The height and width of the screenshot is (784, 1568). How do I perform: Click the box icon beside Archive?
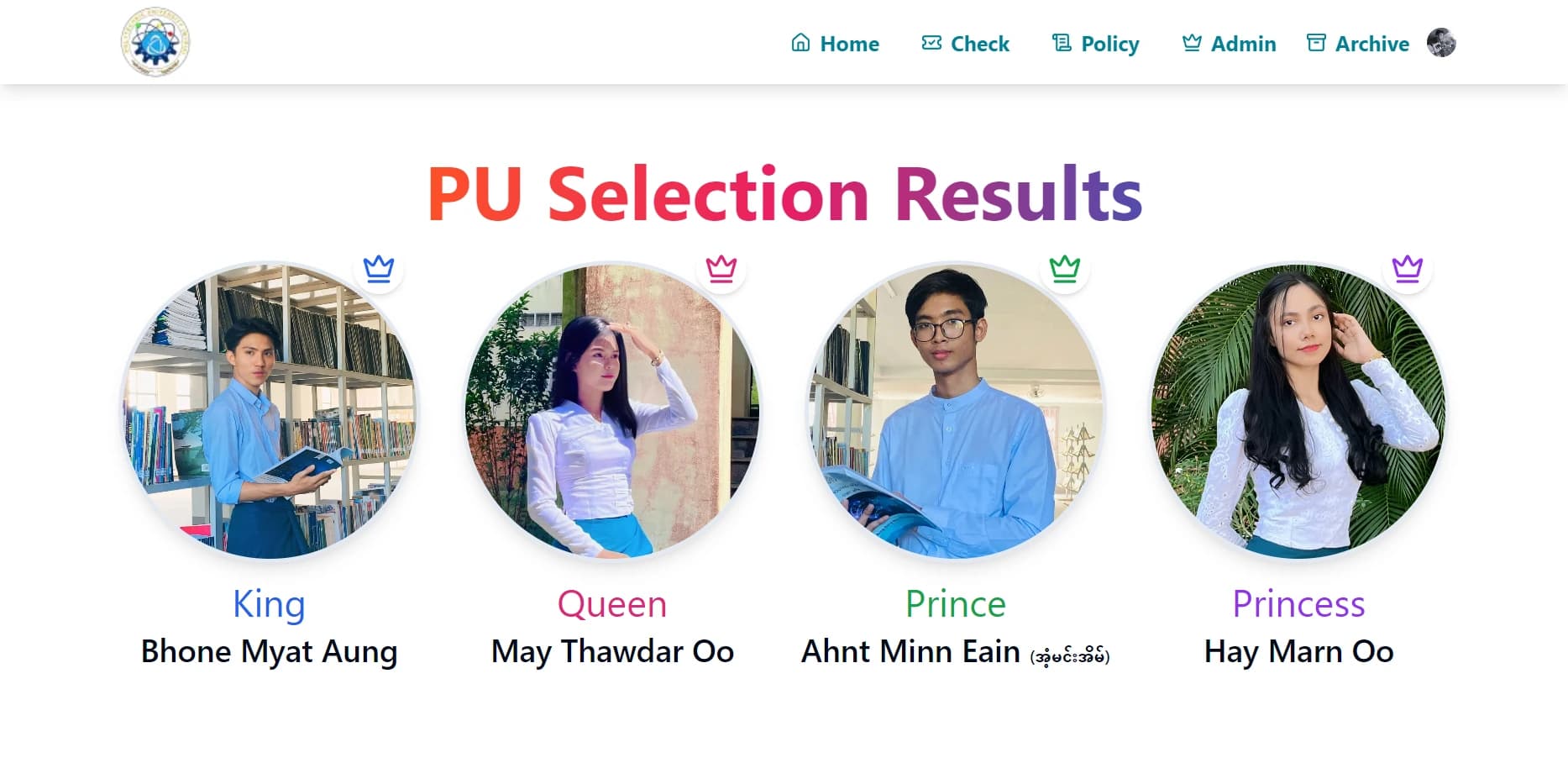coord(1316,43)
